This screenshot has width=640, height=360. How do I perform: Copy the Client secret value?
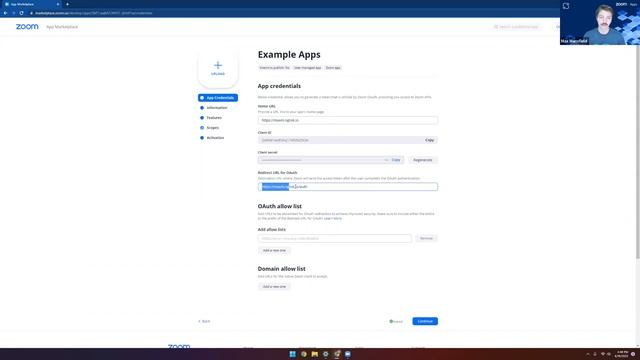tap(396, 160)
